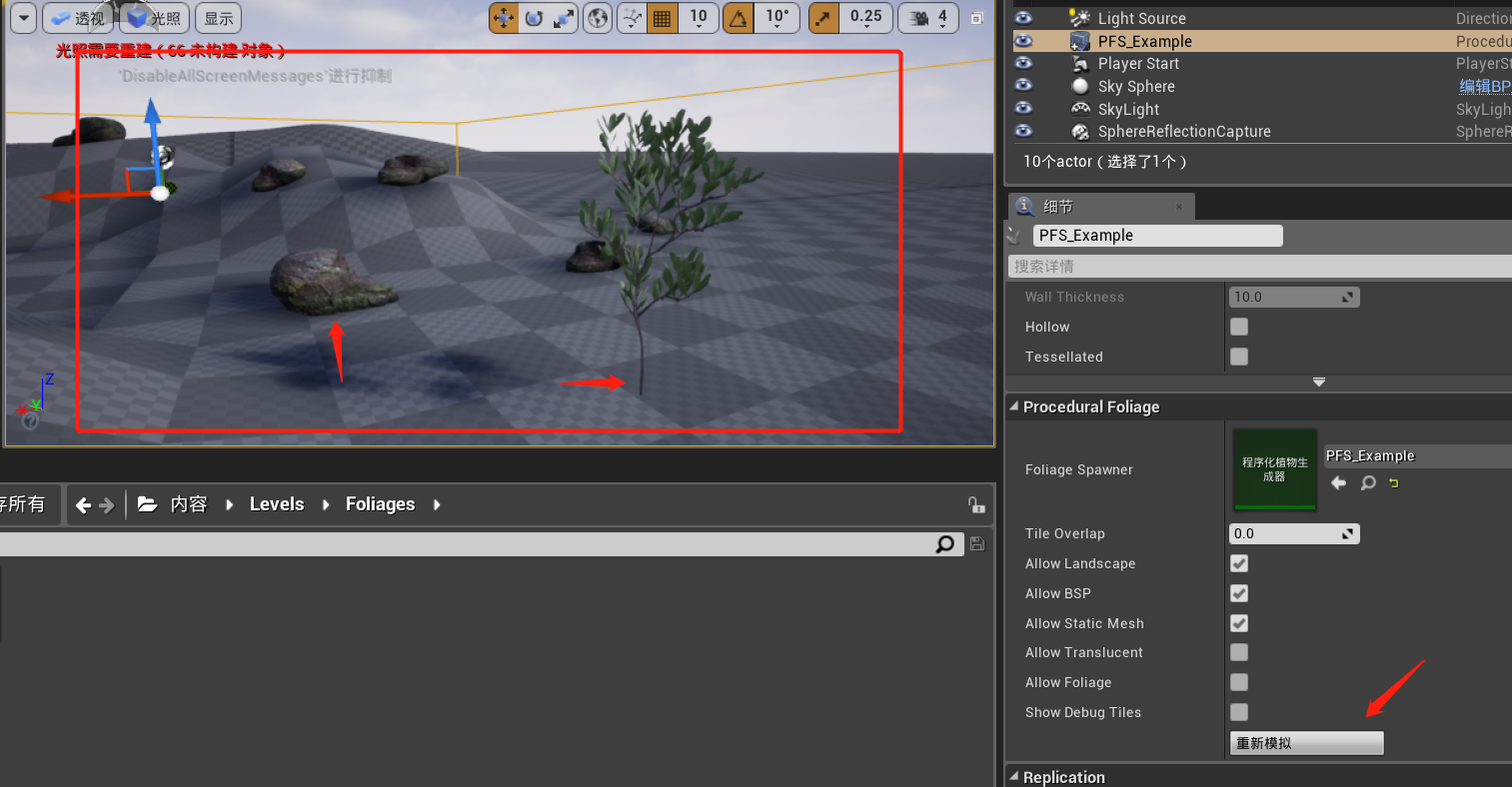Image resolution: width=1512 pixels, height=787 pixels.
Task: Open the 光照 lit view mode menu
Action: pos(154,18)
